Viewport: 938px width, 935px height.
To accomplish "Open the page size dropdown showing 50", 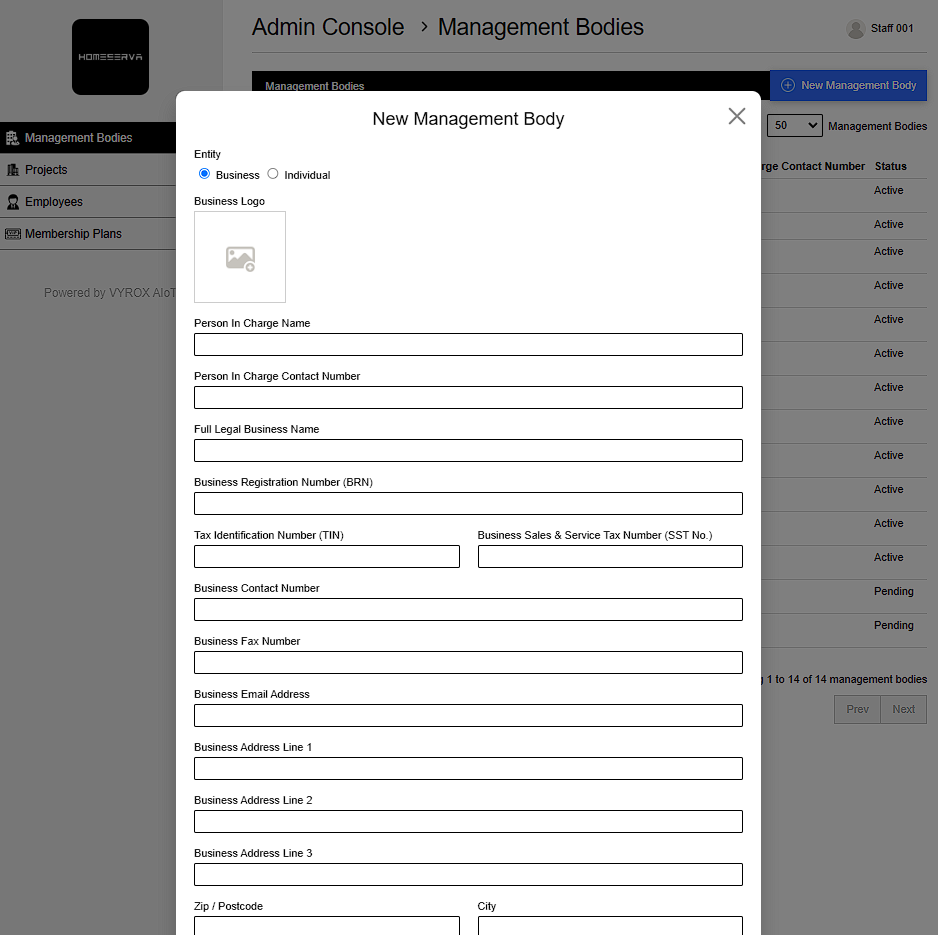I will click(794, 126).
